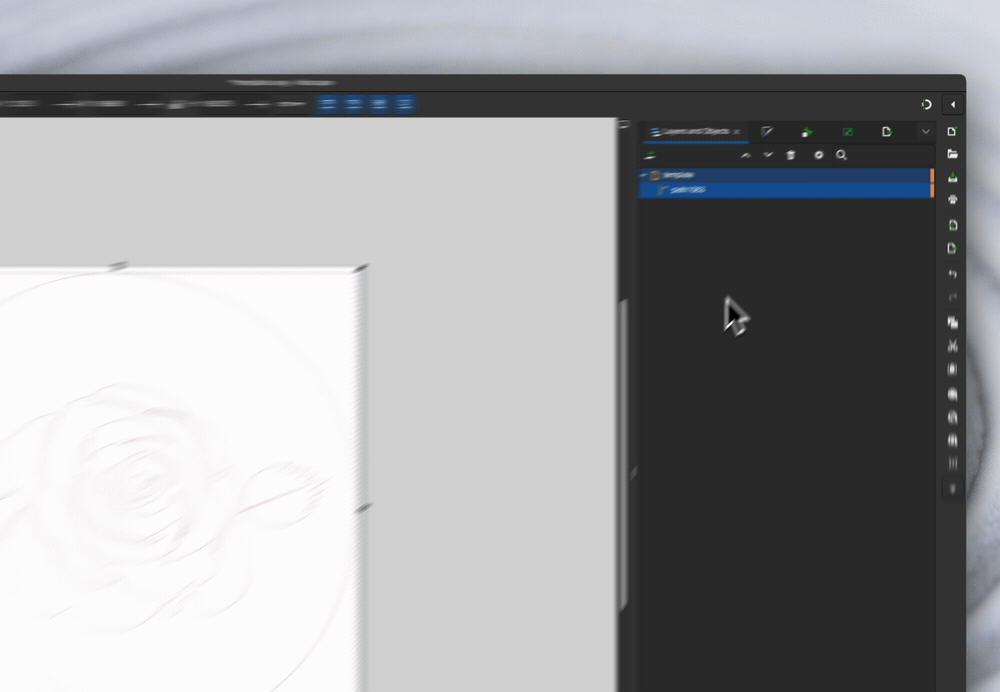Move the selected layer down
The image size is (1000, 692).
pos(768,155)
